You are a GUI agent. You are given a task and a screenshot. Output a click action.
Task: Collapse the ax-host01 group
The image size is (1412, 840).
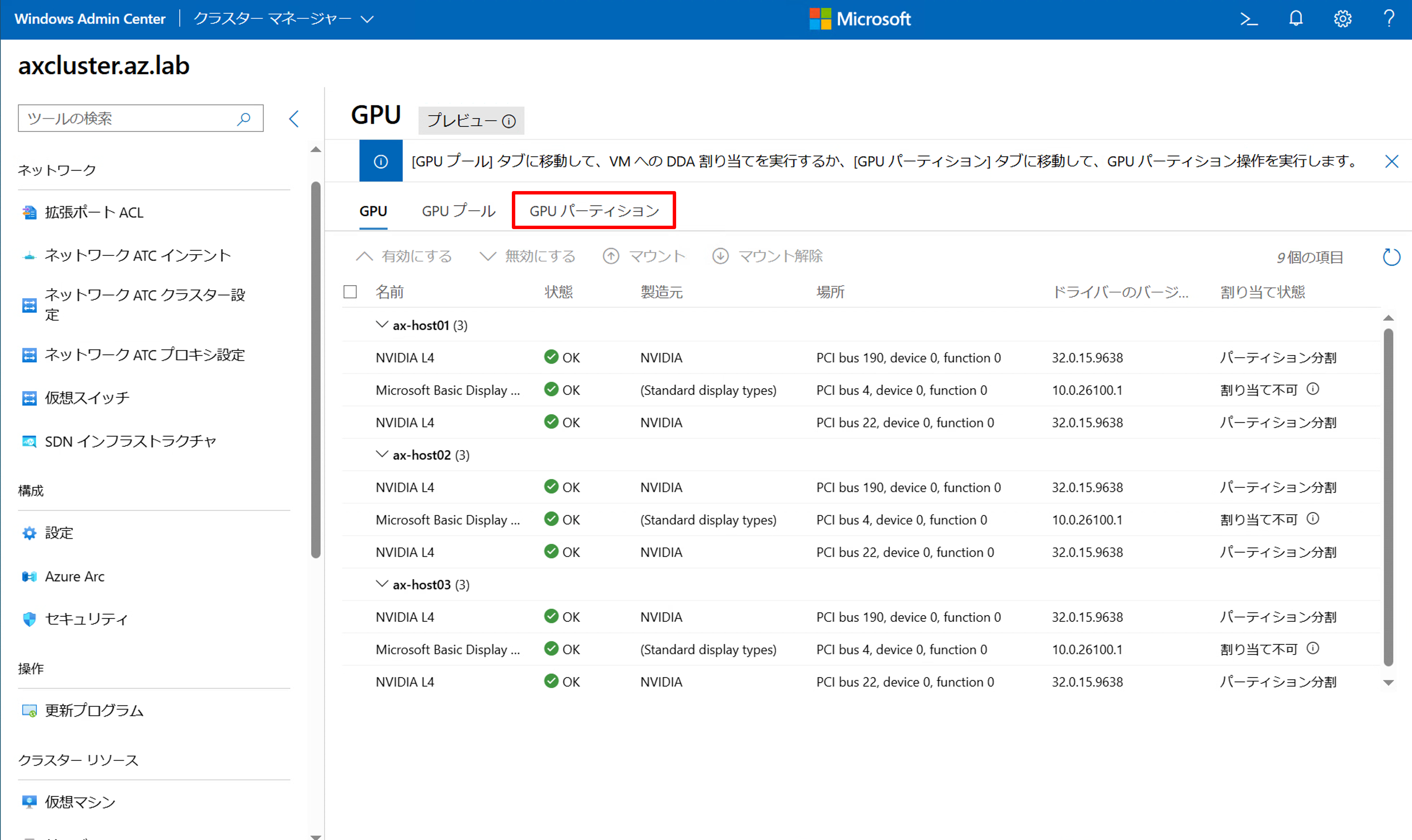pos(382,325)
